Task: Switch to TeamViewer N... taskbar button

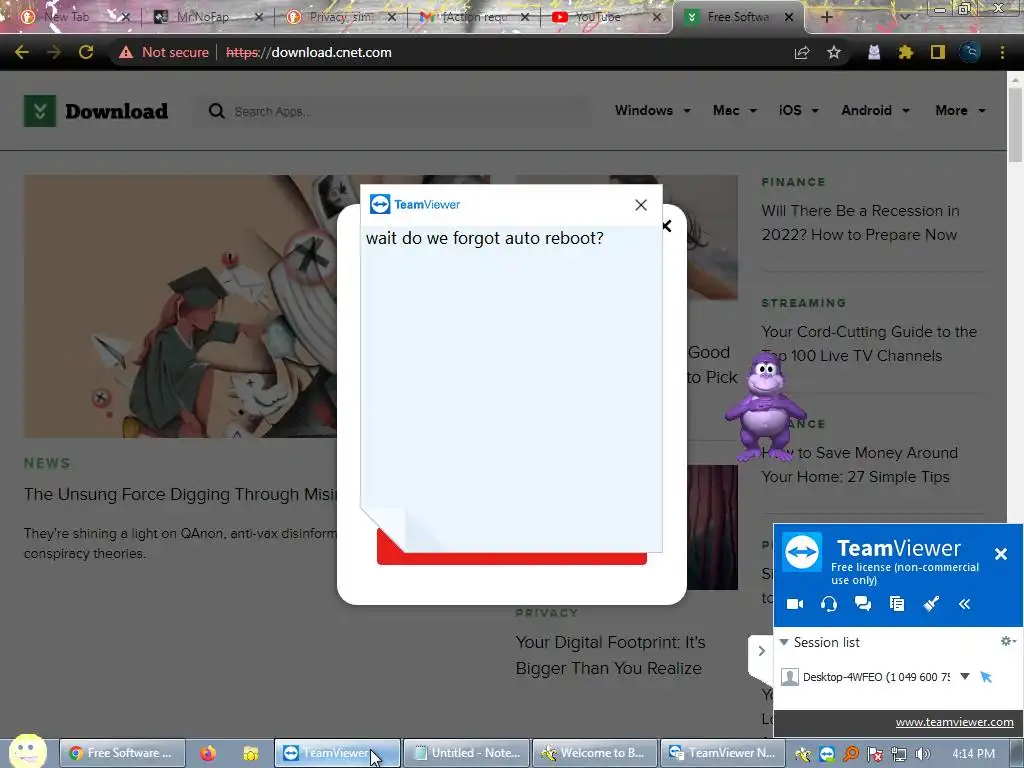Action: tap(724, 753)
